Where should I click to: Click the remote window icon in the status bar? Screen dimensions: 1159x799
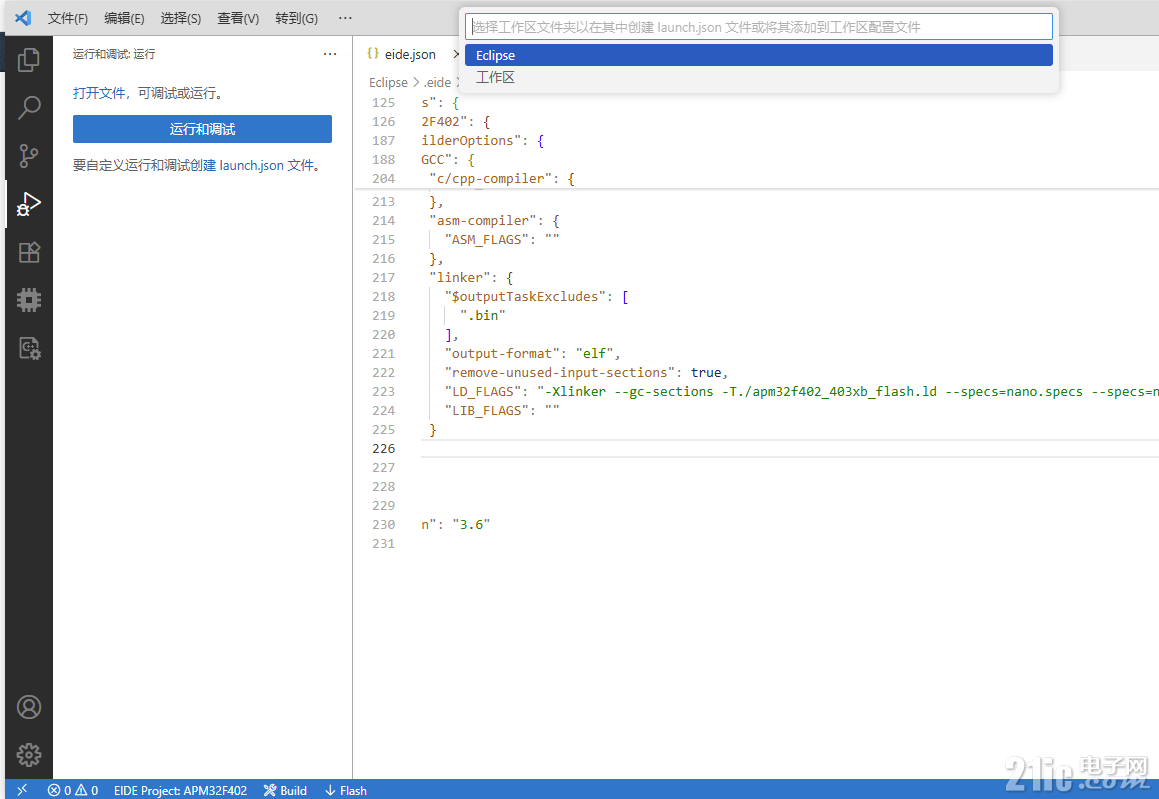(22, 790)
